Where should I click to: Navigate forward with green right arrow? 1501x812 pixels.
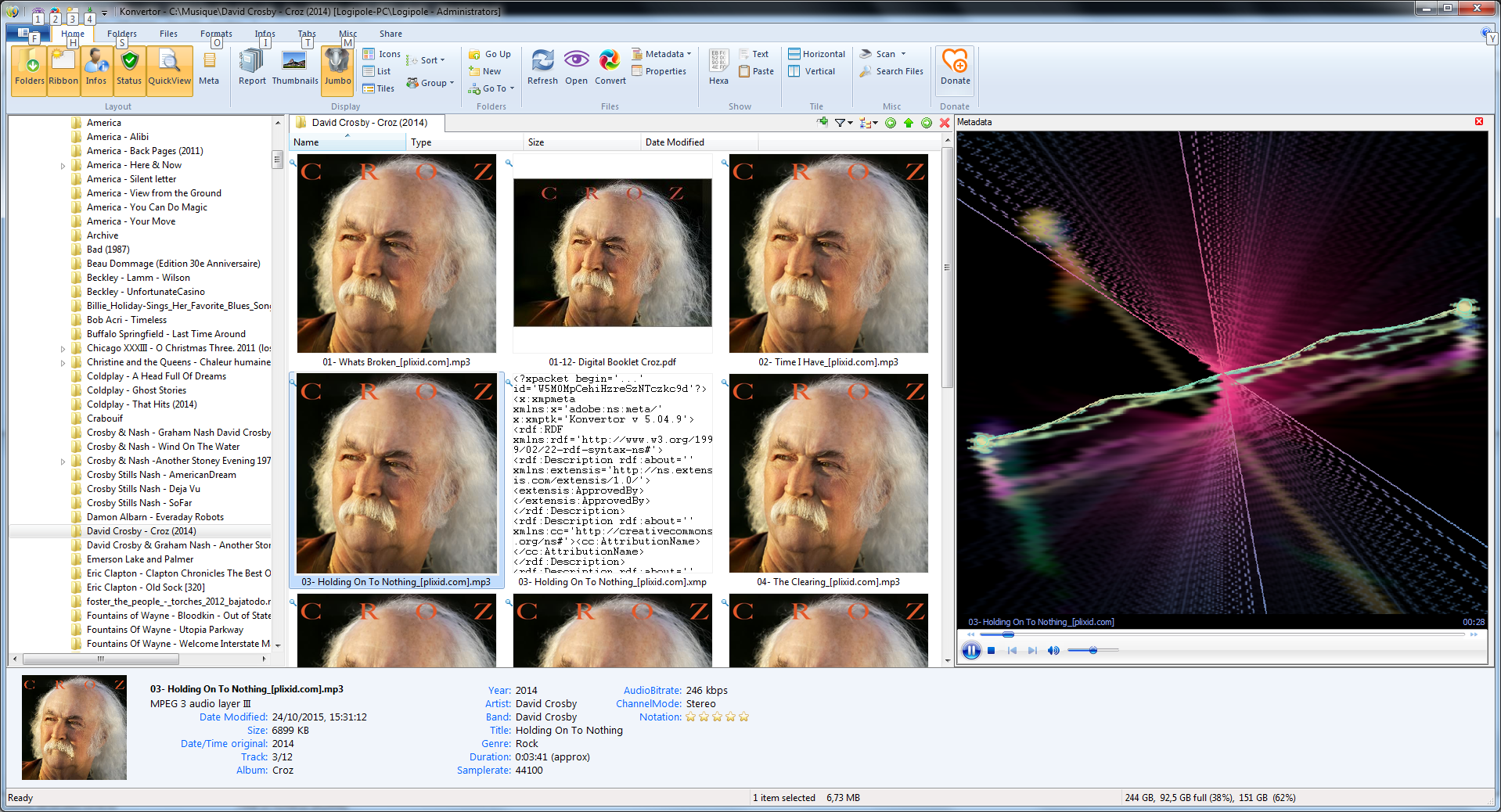[927, 123]
